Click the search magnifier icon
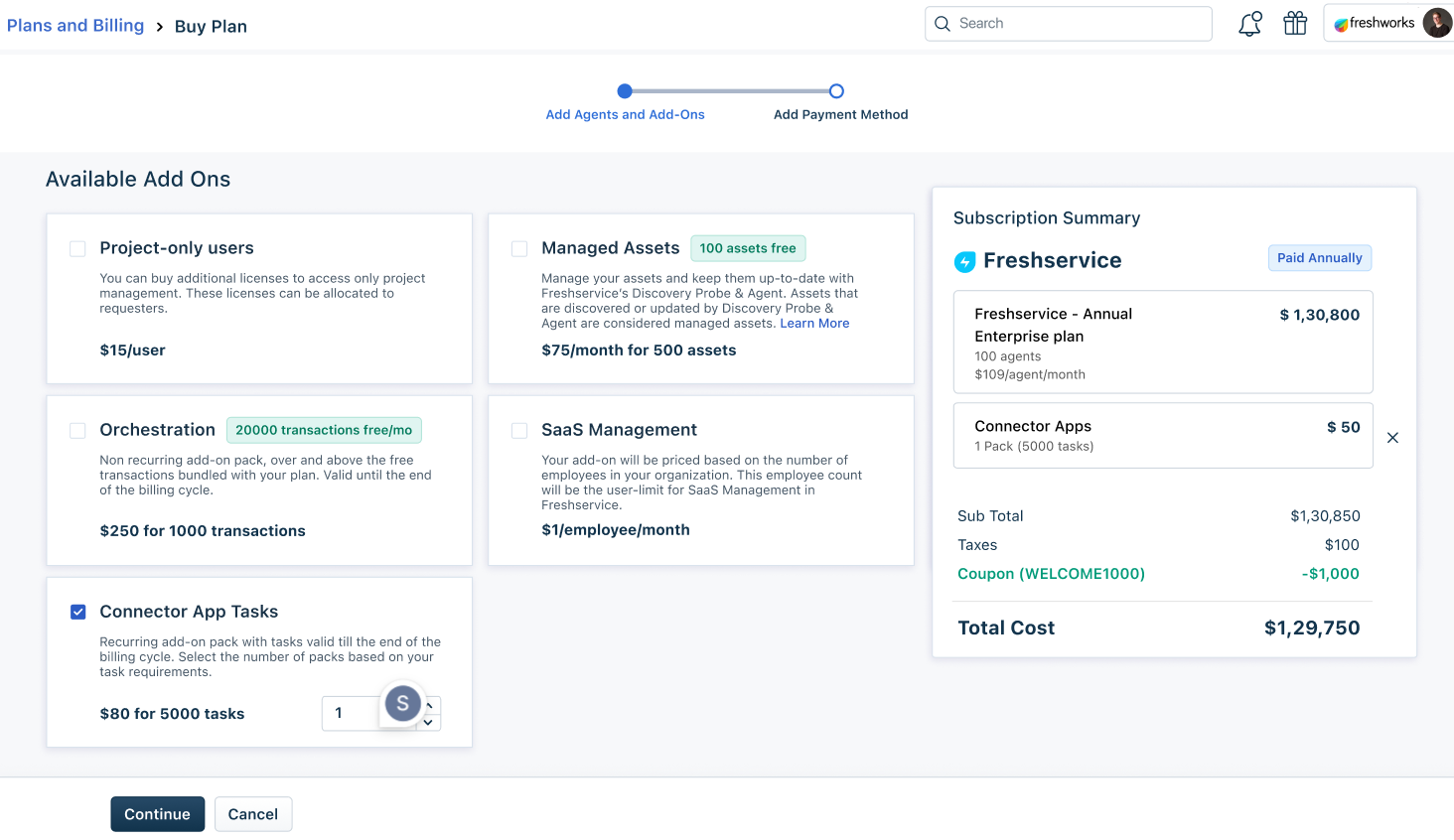Screen dimensions: 1454x840 [943, 24]
